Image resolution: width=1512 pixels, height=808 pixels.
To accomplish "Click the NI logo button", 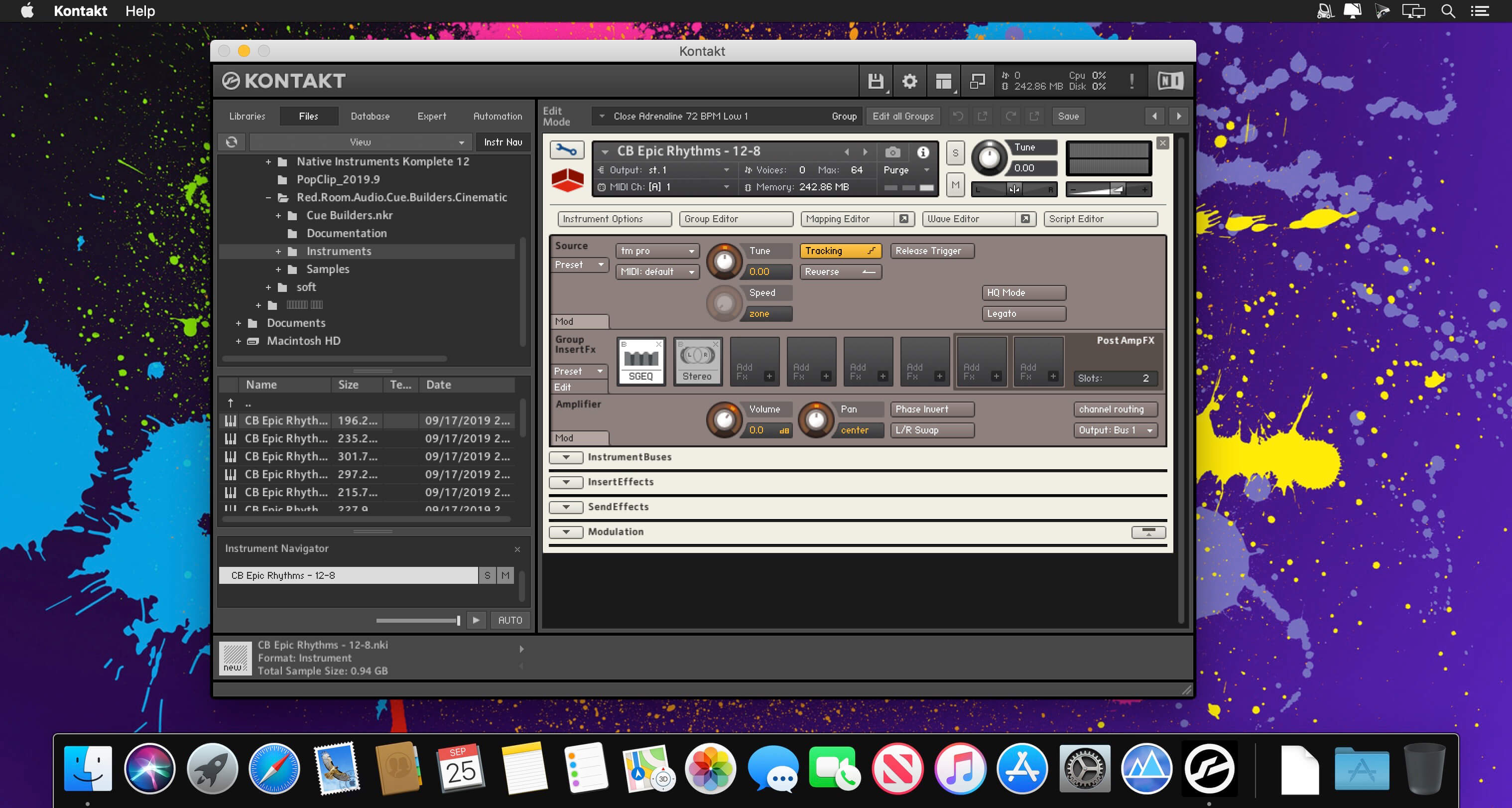I will tap(1170, 81).
